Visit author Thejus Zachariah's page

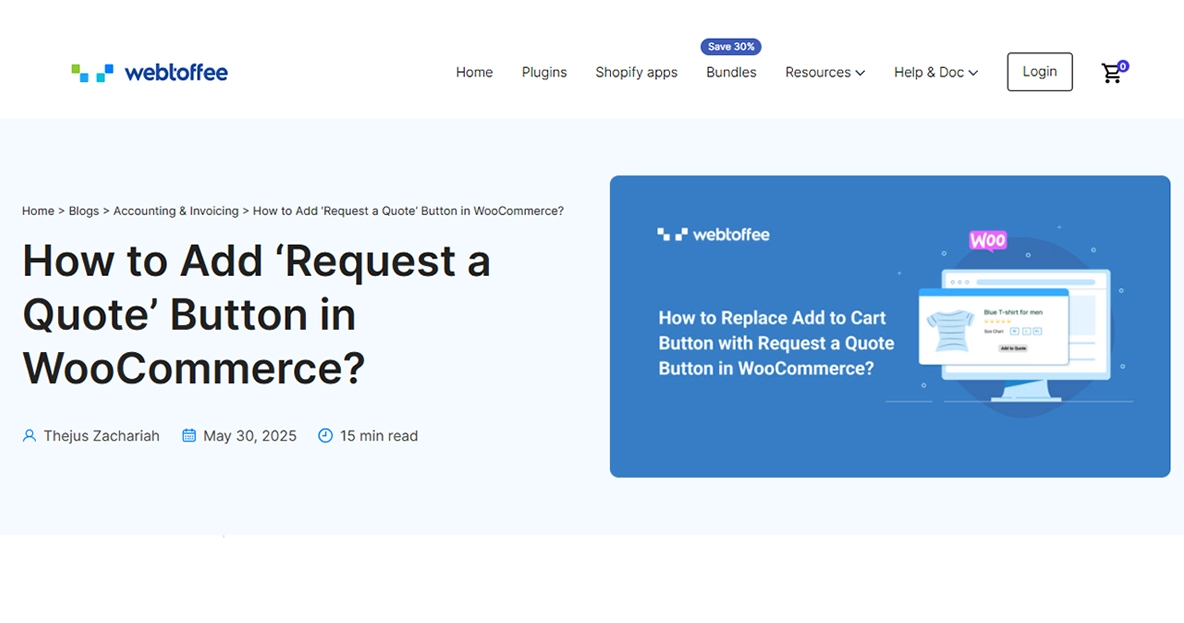[x=101, y=436]
